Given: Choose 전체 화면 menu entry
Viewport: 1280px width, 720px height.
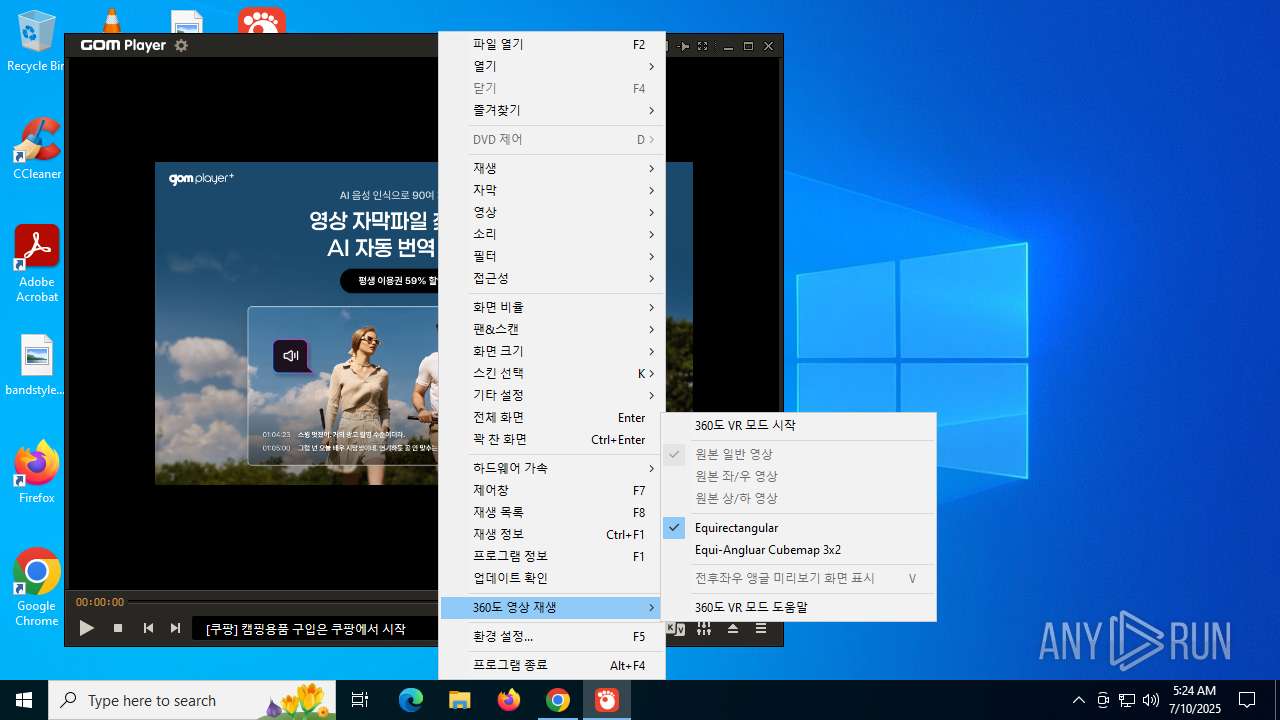Looking at the screenshot, I should click(x=551, y=417).
